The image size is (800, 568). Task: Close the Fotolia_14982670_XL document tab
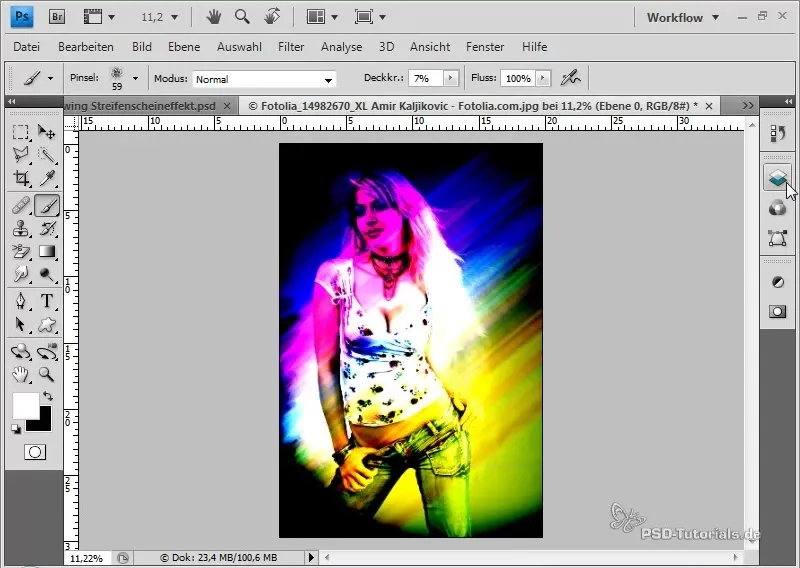coord(709,106)
